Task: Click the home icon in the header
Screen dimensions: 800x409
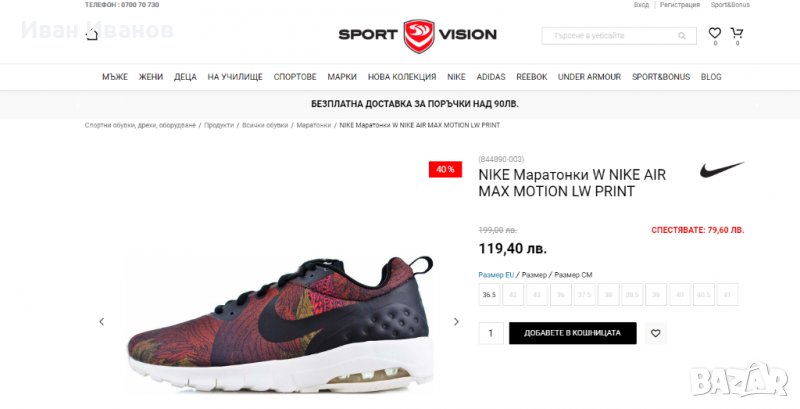Action: [92, 35]
